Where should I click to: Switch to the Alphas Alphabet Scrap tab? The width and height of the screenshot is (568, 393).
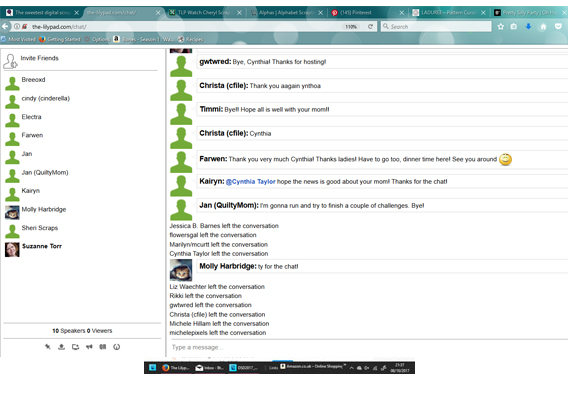(286, 13)
